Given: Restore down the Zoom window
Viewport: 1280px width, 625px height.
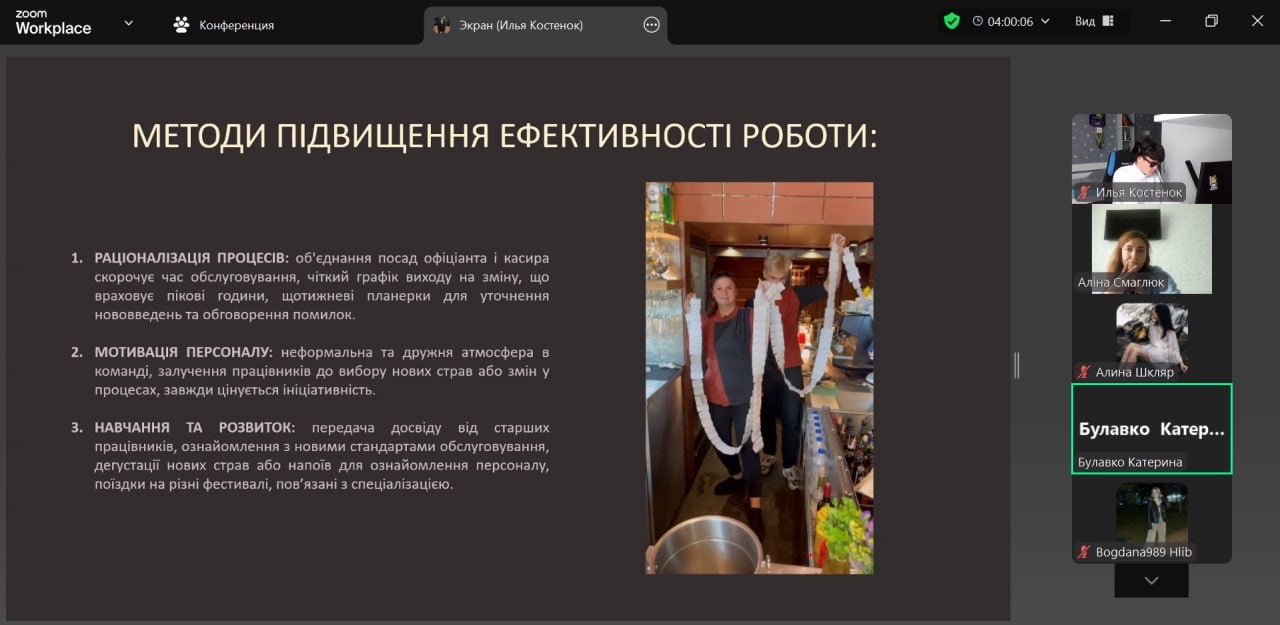Looking at the screenshot, I should coord(1211,21).
